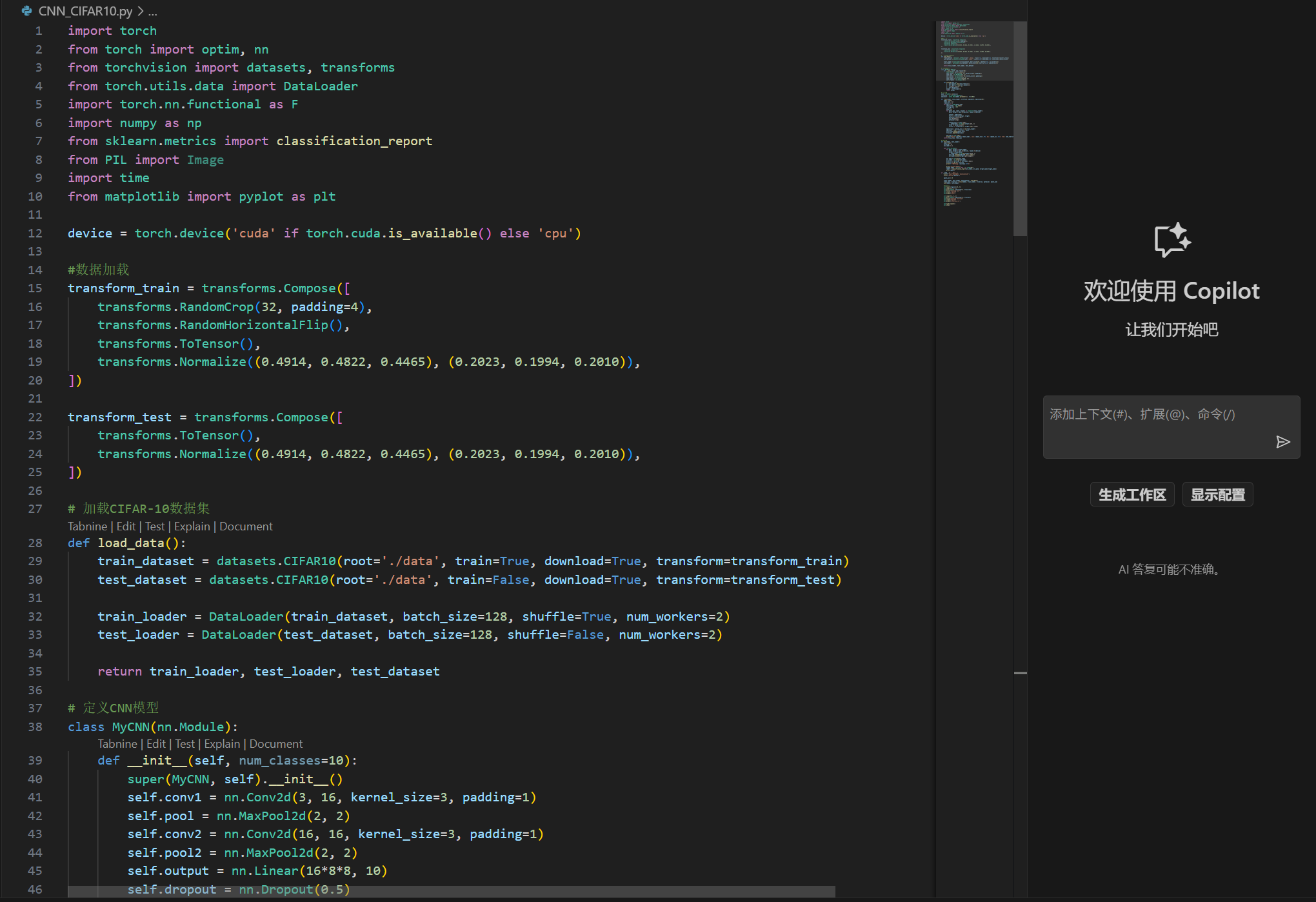Click Test code lens above load_data
The image size is (1316, 902).
(x=155, y=526)
